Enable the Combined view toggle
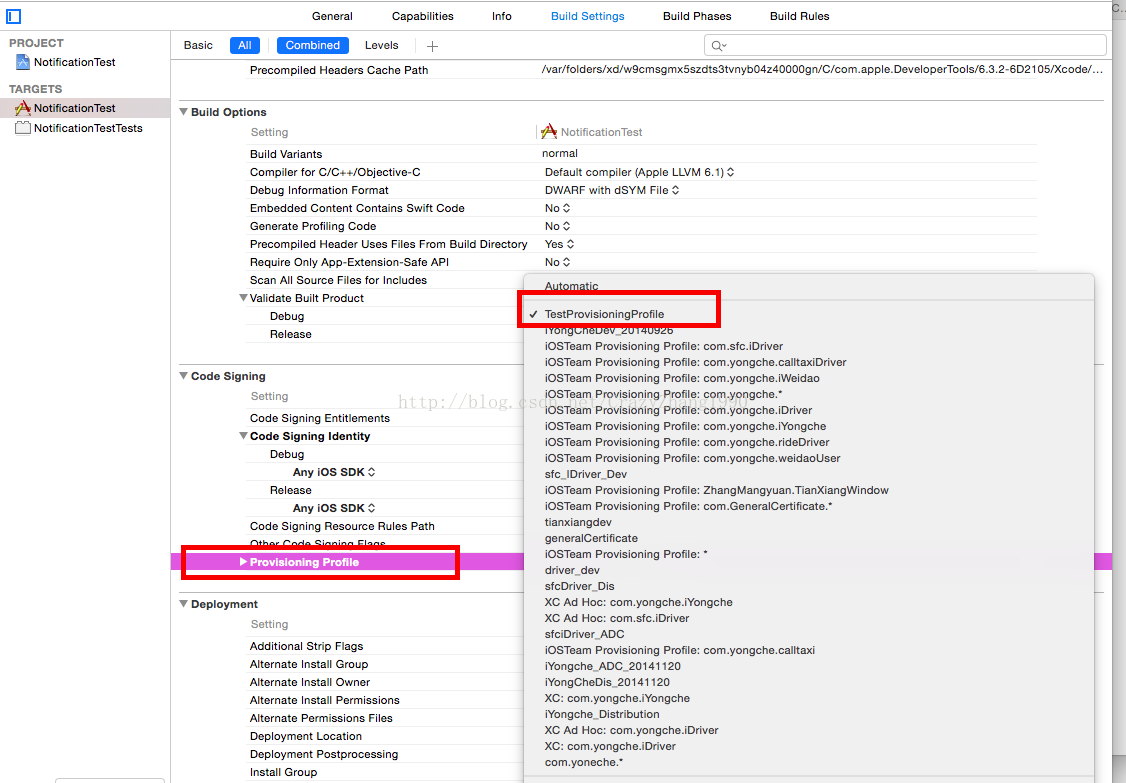The width and height of the screenshot is (1126, 783). coord(312,45)
